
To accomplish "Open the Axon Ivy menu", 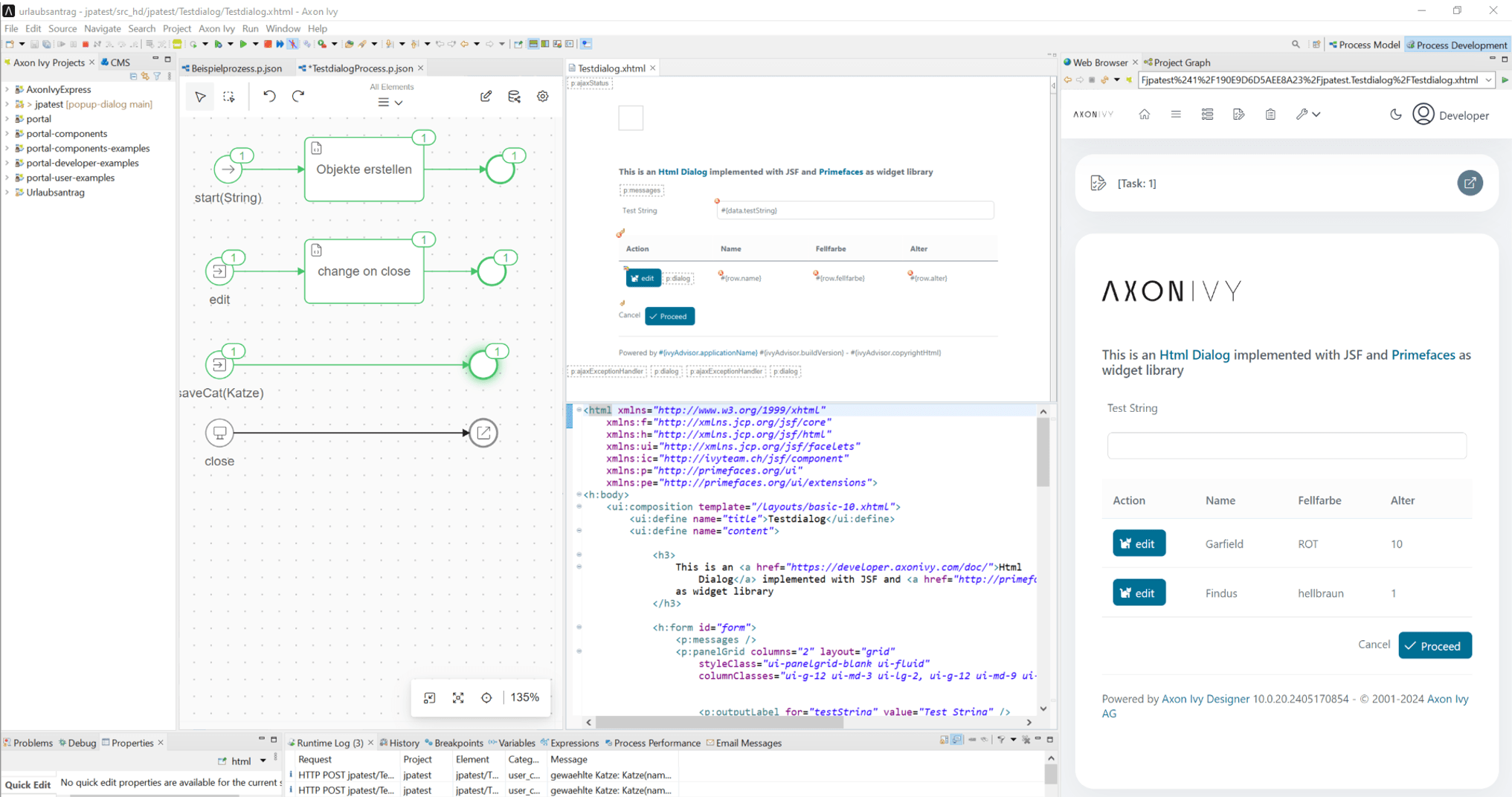I will pyautogui.click(x=216, y=28).
